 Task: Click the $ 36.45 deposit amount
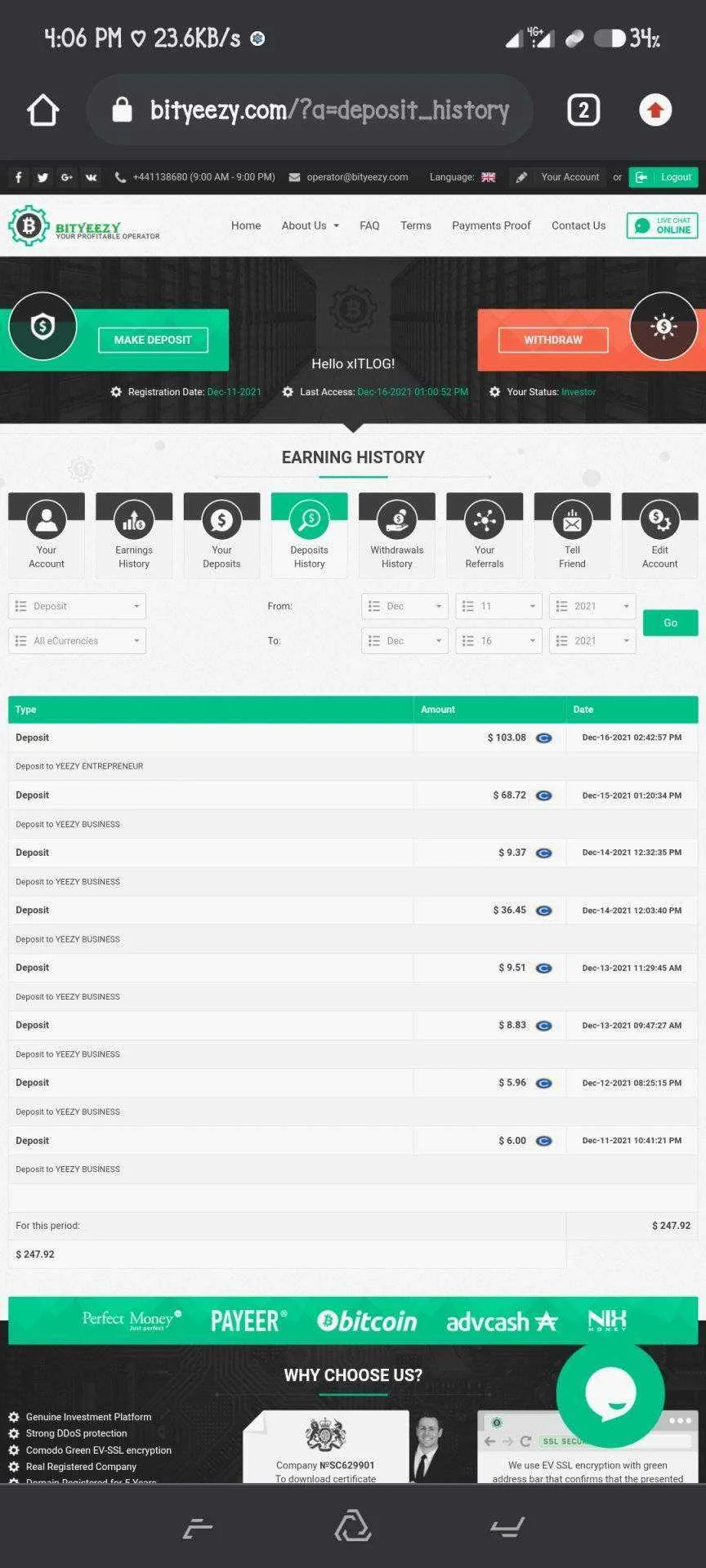coord(510,911)
